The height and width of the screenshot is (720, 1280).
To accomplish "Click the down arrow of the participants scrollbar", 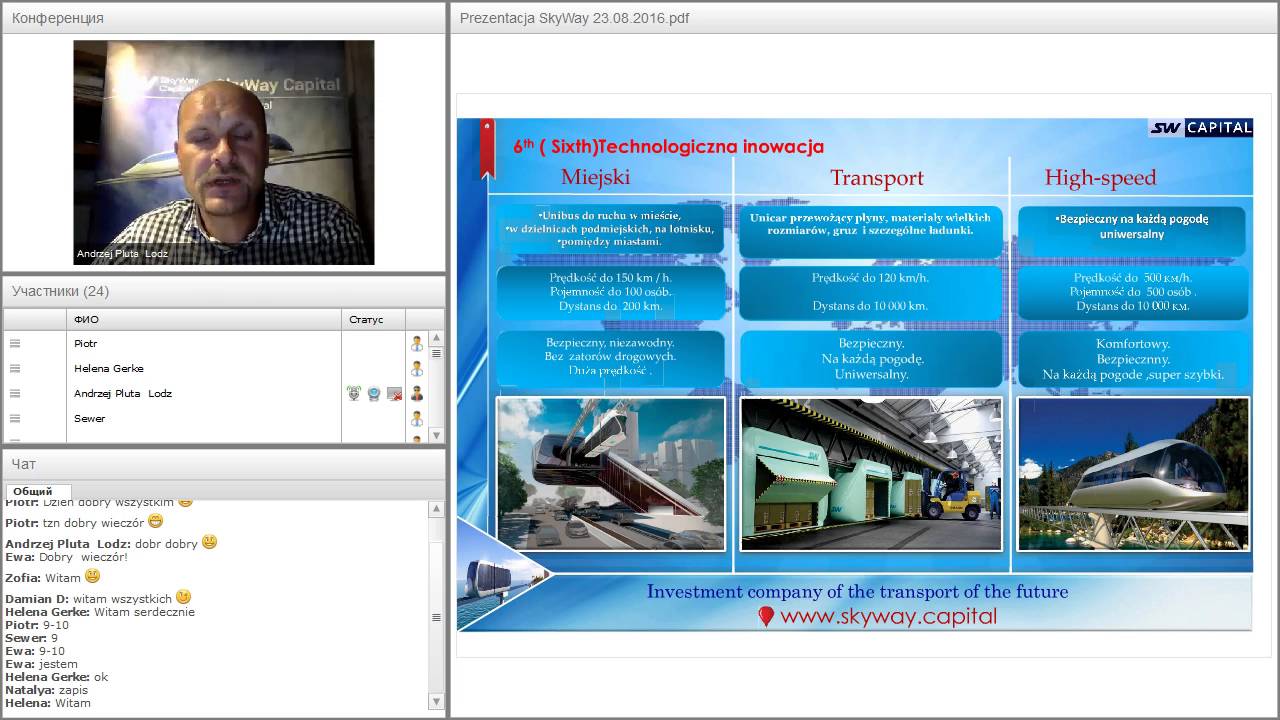I will tap(436, 436).
